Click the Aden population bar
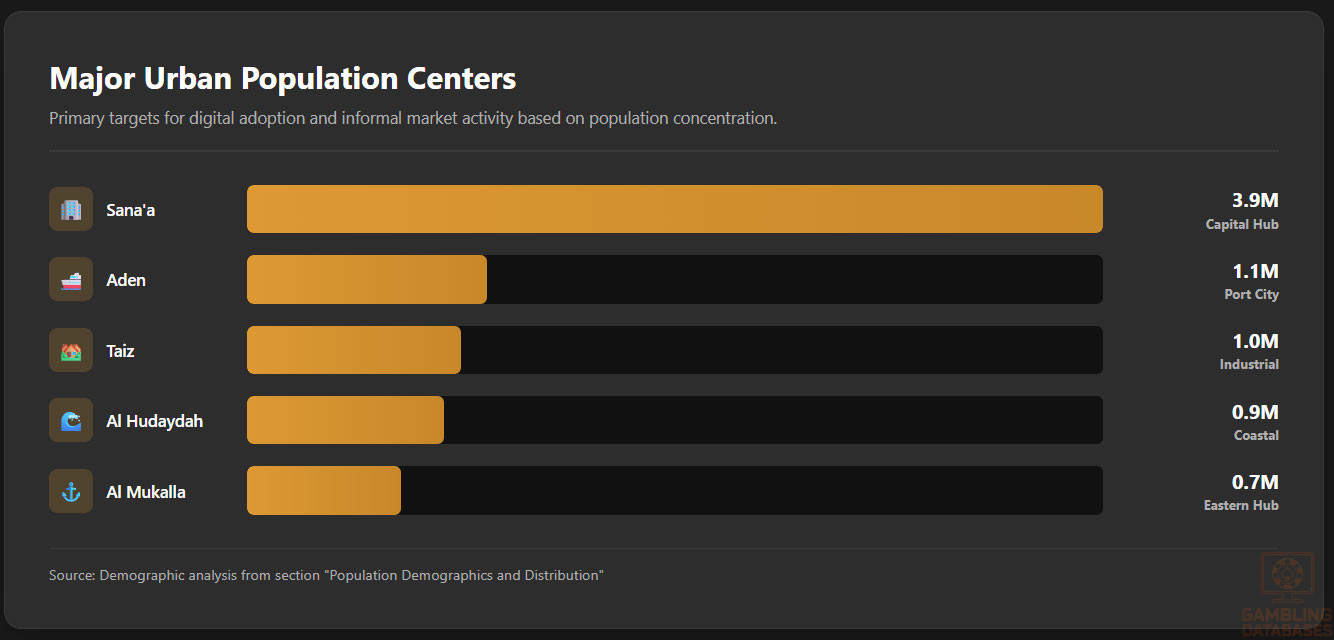Viewport: 1334px width, 640px height. 367,280
